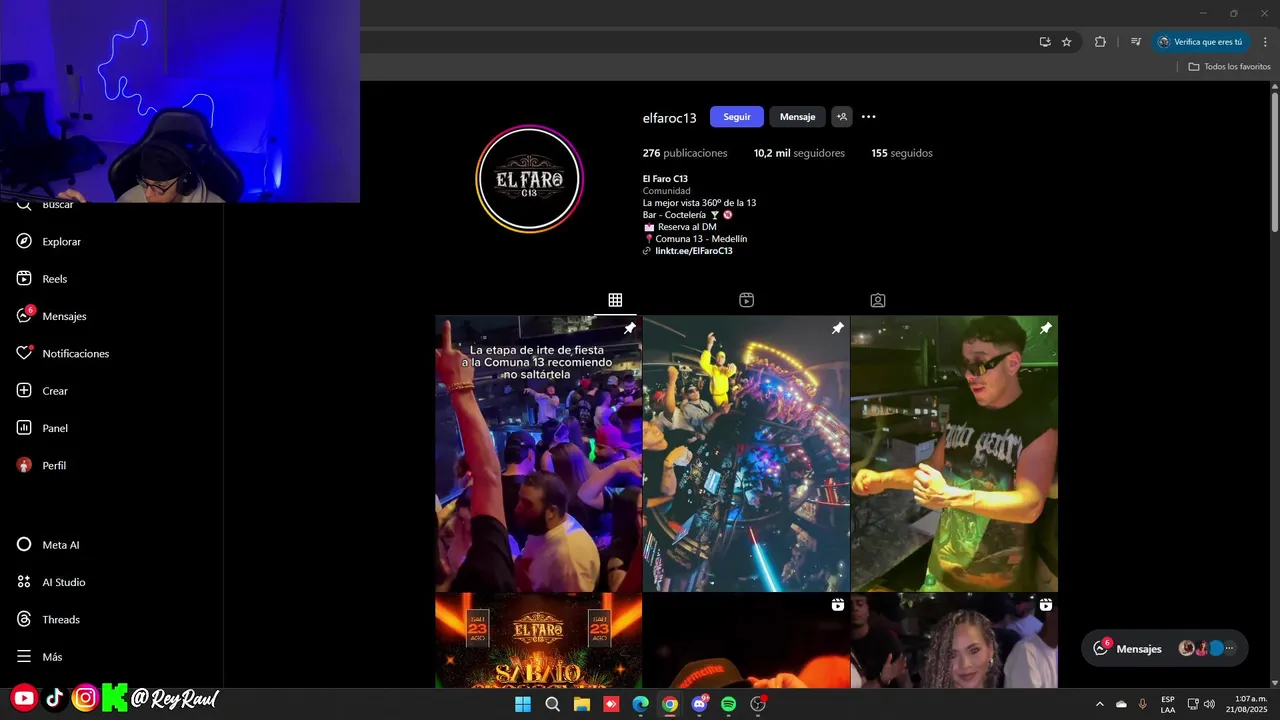Expand the Más menu
This screenshot has width=1280, height=720.
52,657
